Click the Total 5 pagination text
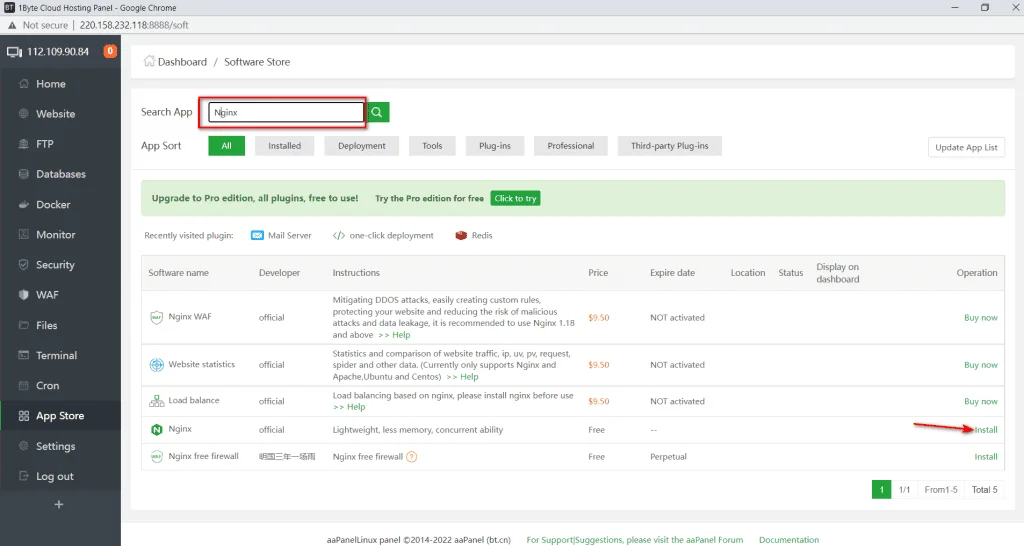This screenshot has height=546, width=1024. pos(984,489)
